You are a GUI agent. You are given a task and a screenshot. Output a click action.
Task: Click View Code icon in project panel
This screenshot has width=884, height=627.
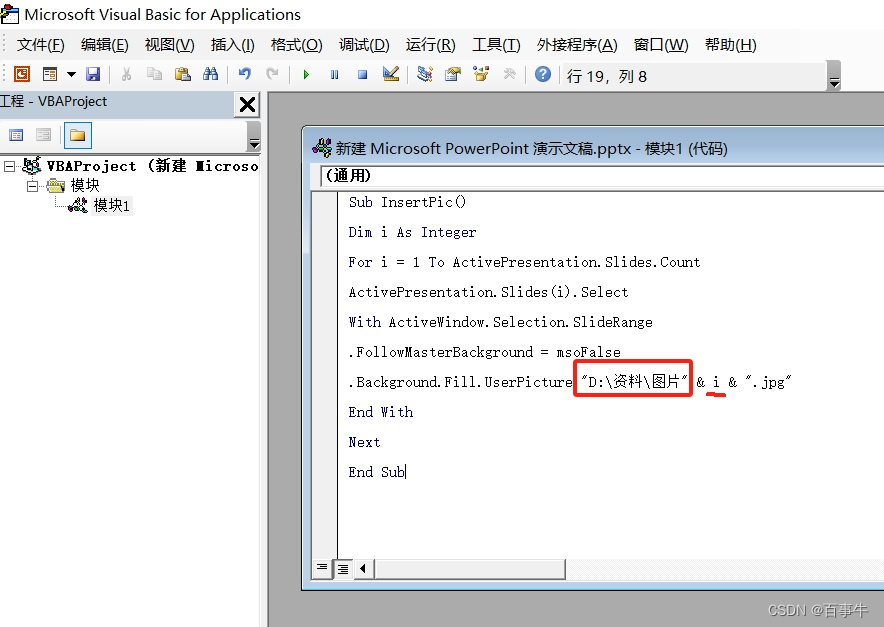16,135
